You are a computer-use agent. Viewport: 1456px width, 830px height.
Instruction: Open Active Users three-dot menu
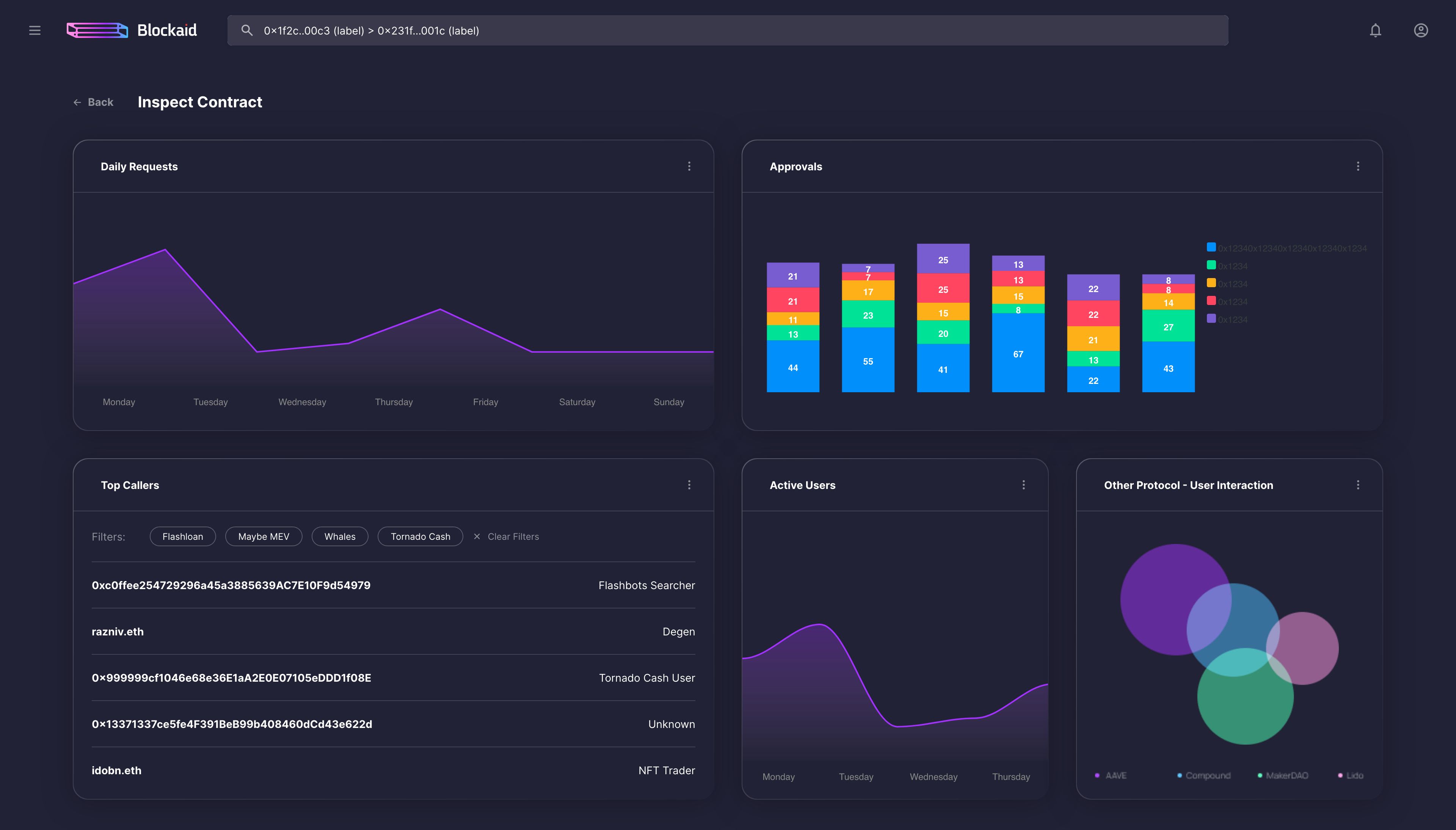1024,485
